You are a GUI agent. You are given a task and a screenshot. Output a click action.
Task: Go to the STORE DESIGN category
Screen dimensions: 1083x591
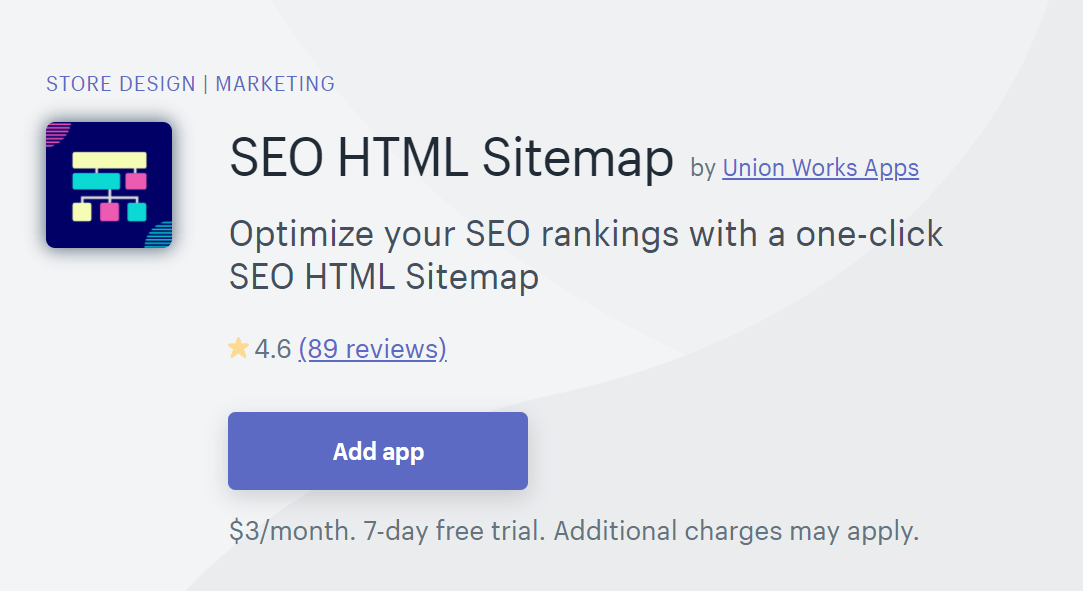[x=121, y=84]
